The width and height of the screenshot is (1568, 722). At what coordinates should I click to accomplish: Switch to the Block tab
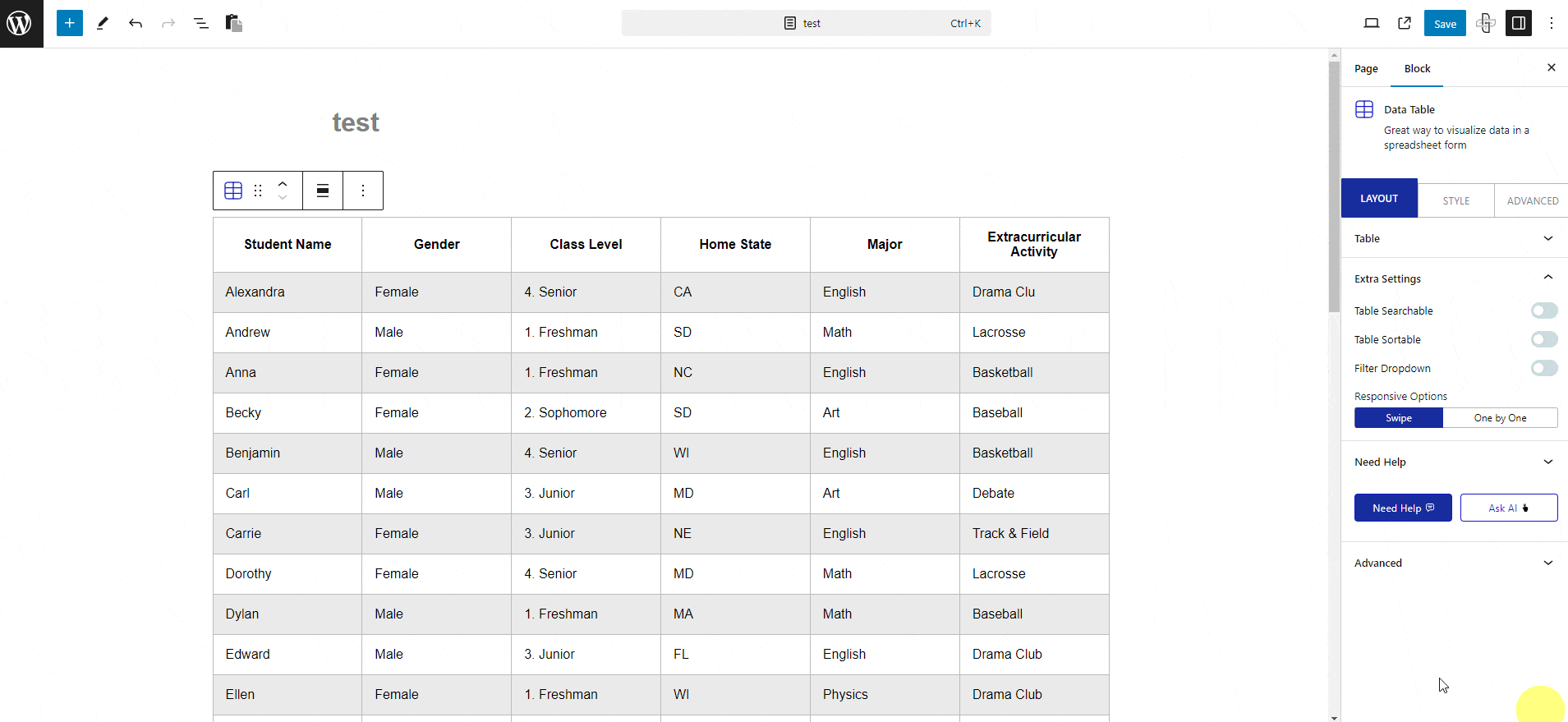coord(1417,68)
